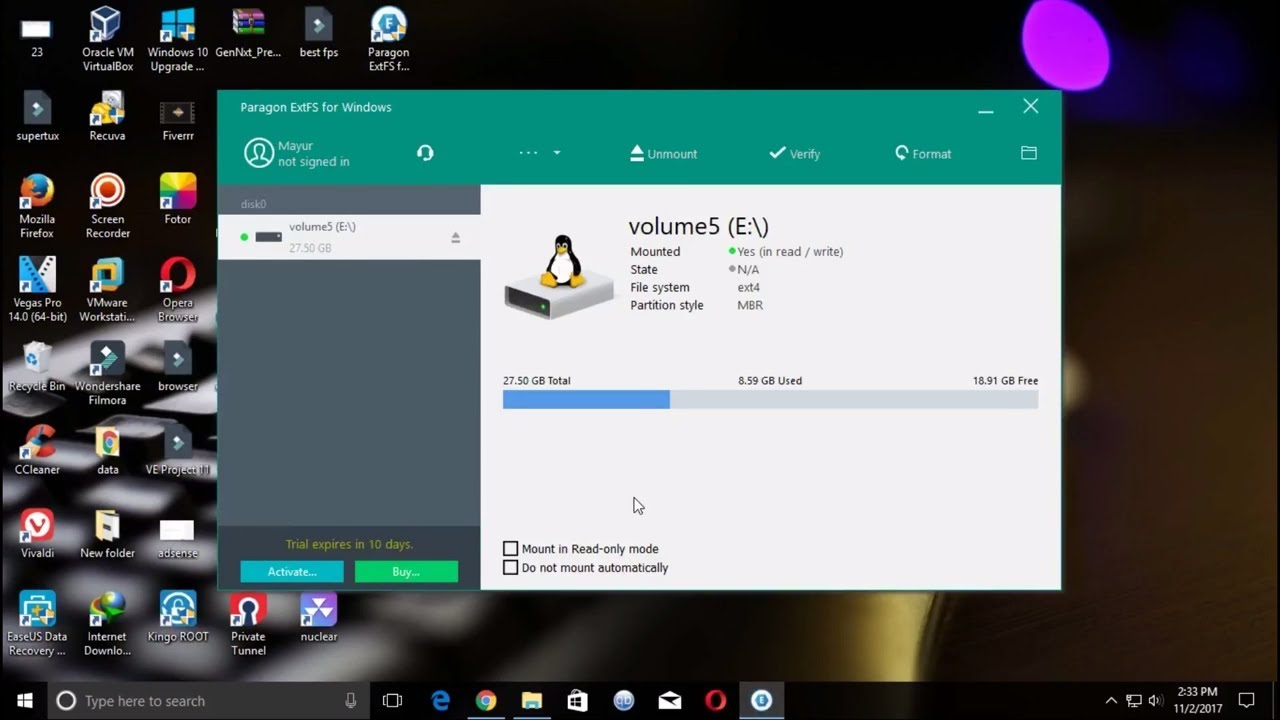Click the taskbar search box
This screenshot has height=720, width=1280.
tap(208, 701)
